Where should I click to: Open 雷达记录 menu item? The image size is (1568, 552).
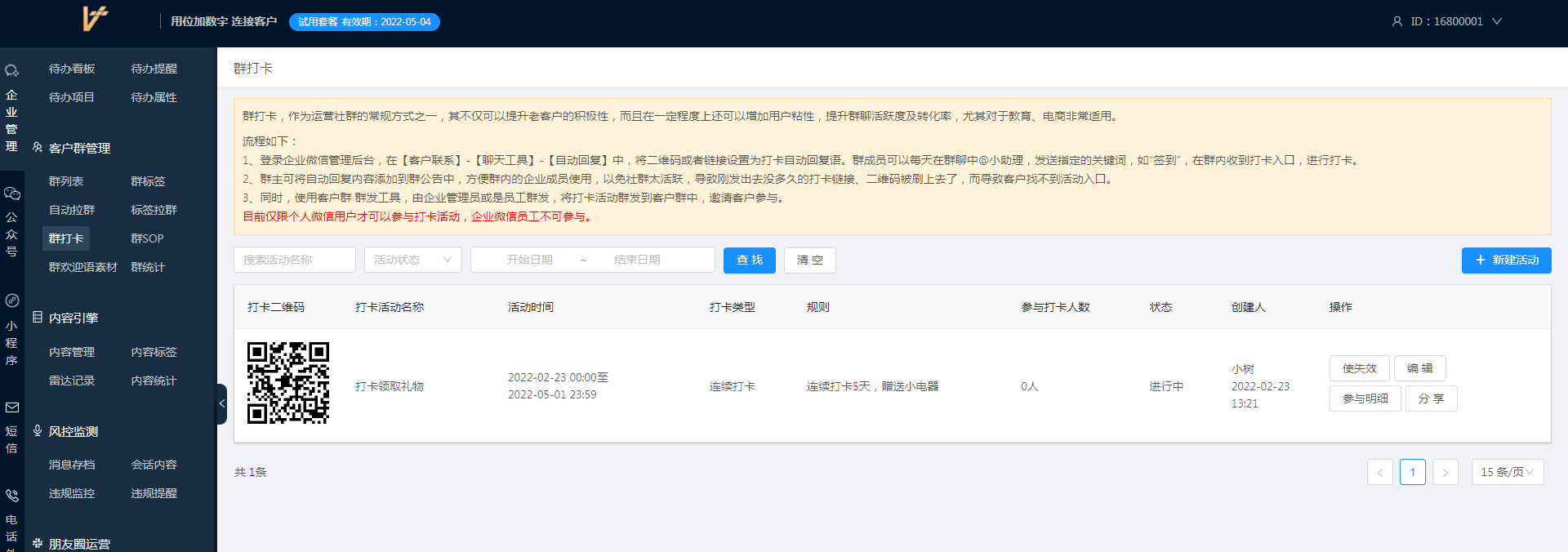tap(72, 381)
